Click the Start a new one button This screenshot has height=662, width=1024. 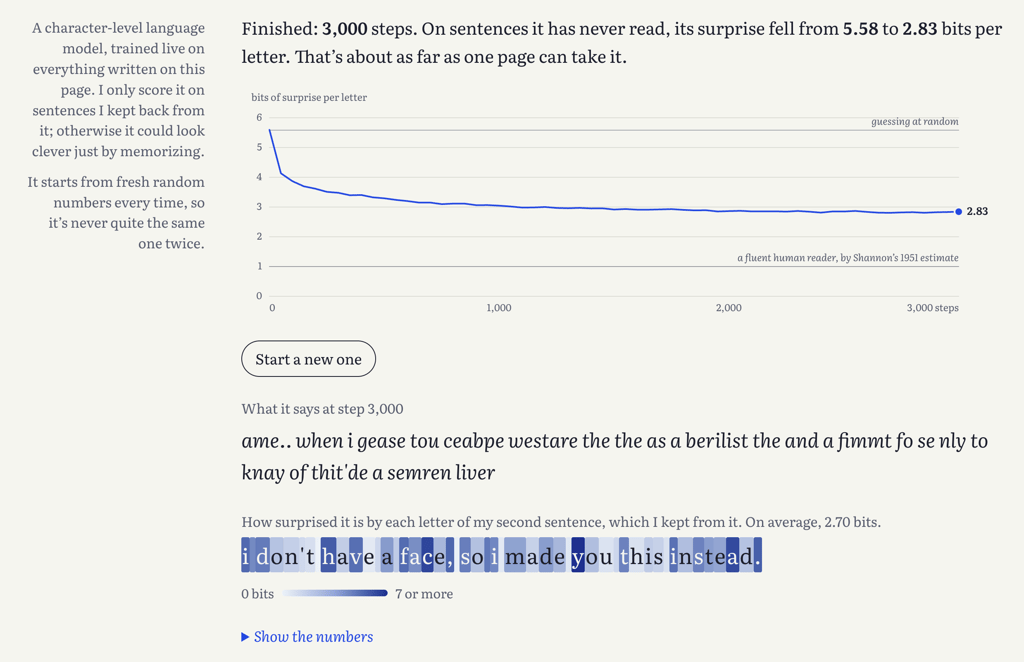click(308, 358)
